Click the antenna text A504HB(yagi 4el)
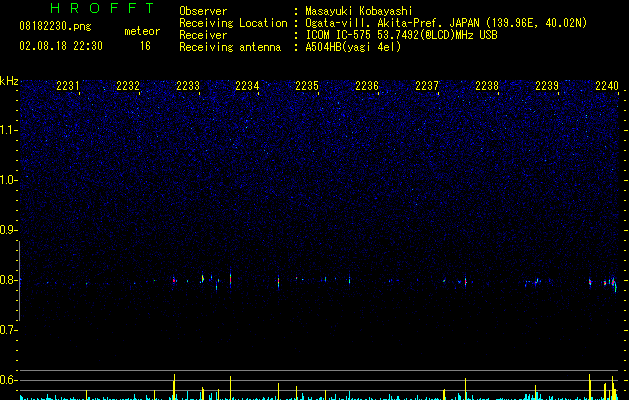 [x=353, y=47]
